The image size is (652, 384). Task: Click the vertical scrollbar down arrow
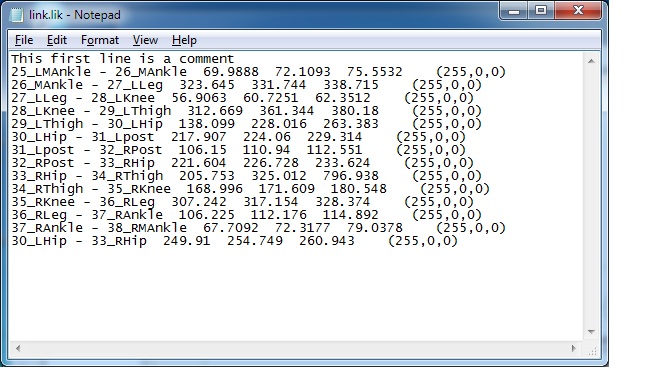click(x=591, y=332)
